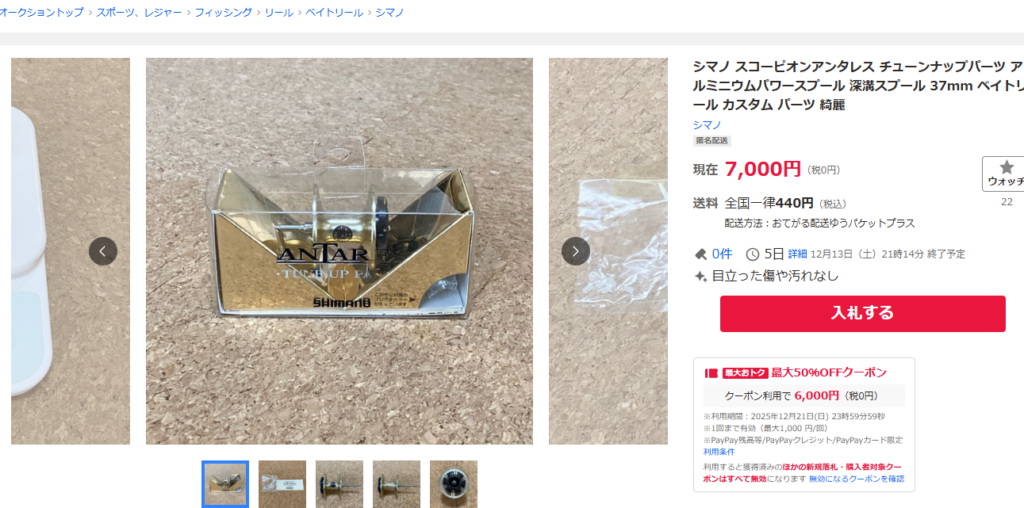The height and width of the screenshot is (508, 1024).
Task: Click the red coupon ticket icon
Action: click(x=711, y=373)
